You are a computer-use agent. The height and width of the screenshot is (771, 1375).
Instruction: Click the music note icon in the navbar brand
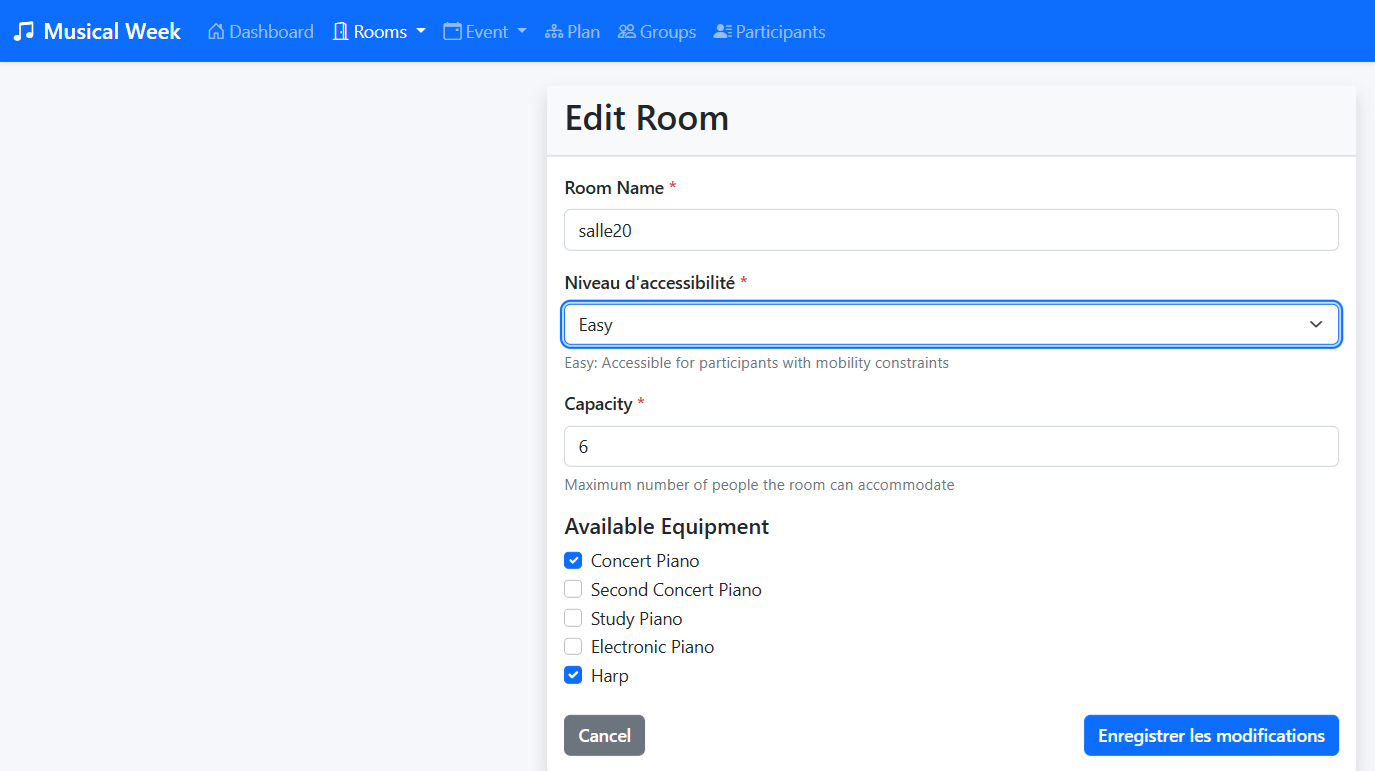click(24, 30)
